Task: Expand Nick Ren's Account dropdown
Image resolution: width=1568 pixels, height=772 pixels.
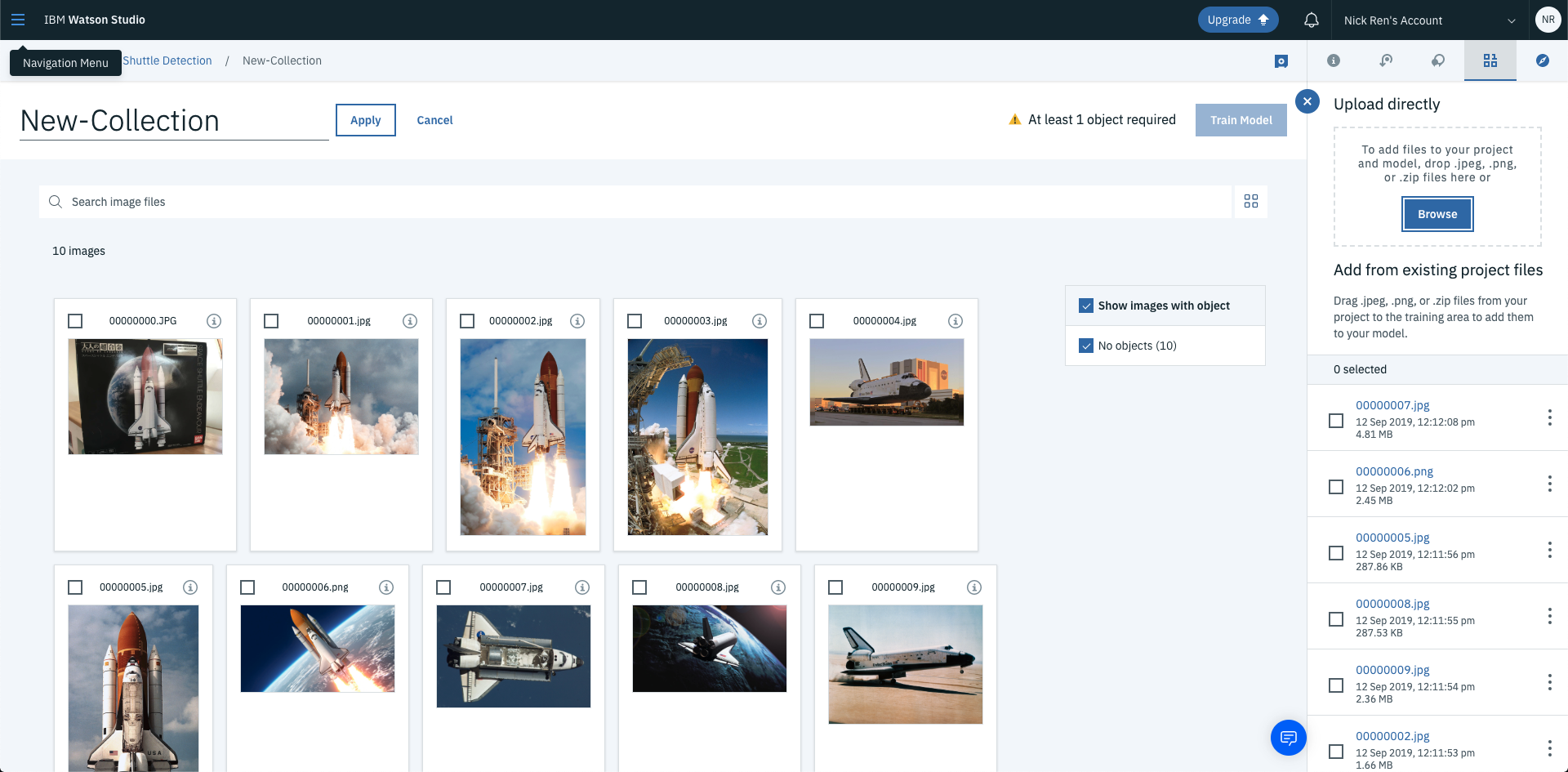Action: click(1430, 20)
